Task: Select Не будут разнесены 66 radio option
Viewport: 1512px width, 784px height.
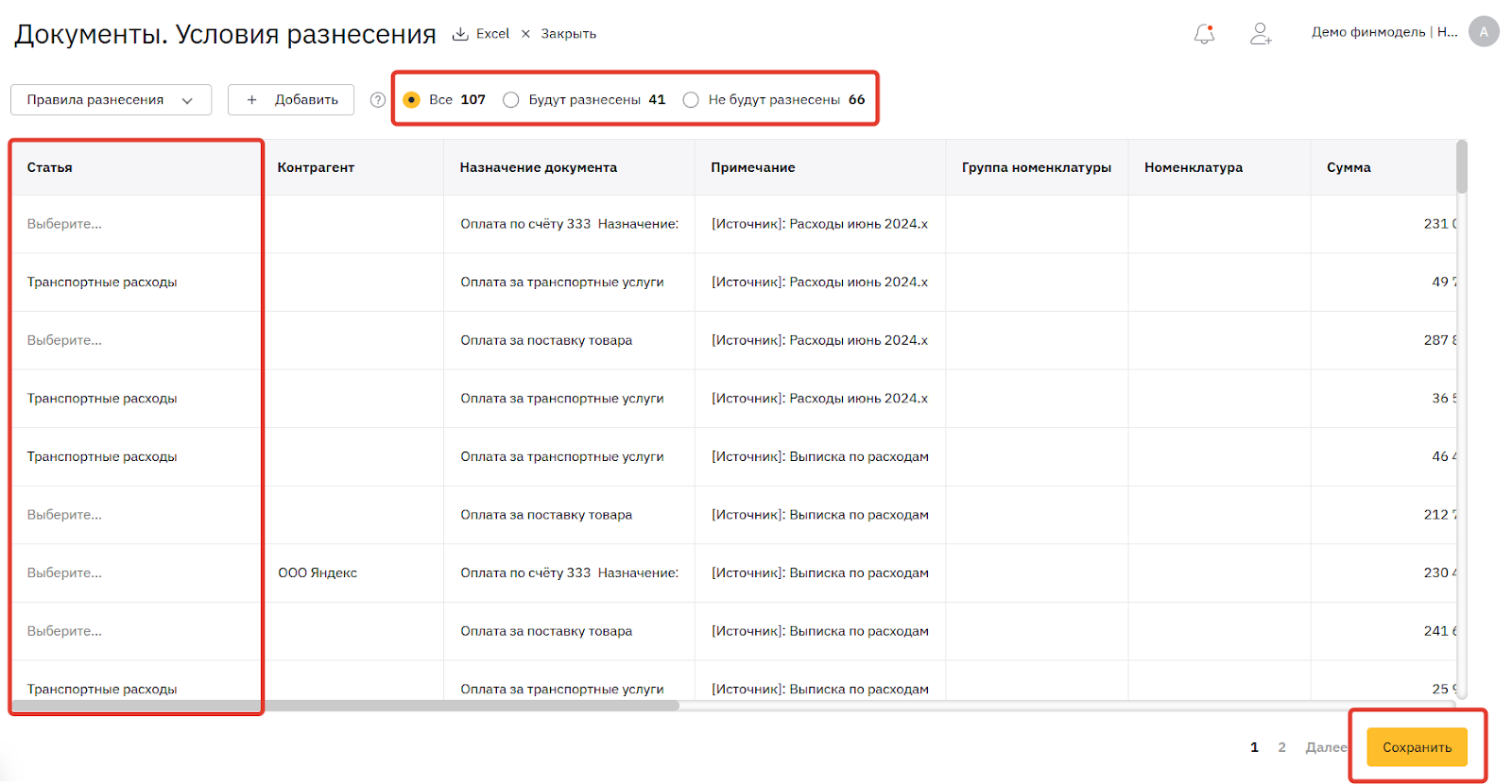Action: coord(691,100)
